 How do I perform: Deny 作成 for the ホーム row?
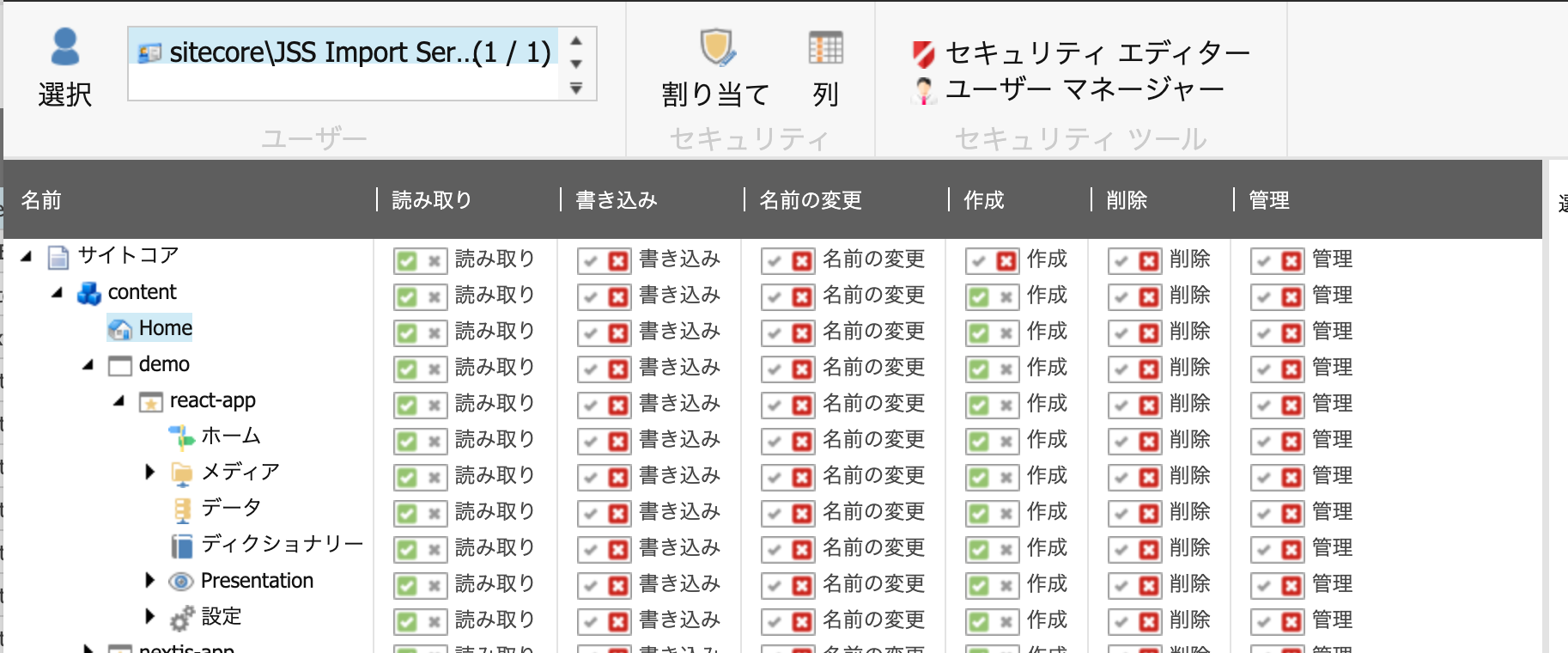(x=1006, y=442)
